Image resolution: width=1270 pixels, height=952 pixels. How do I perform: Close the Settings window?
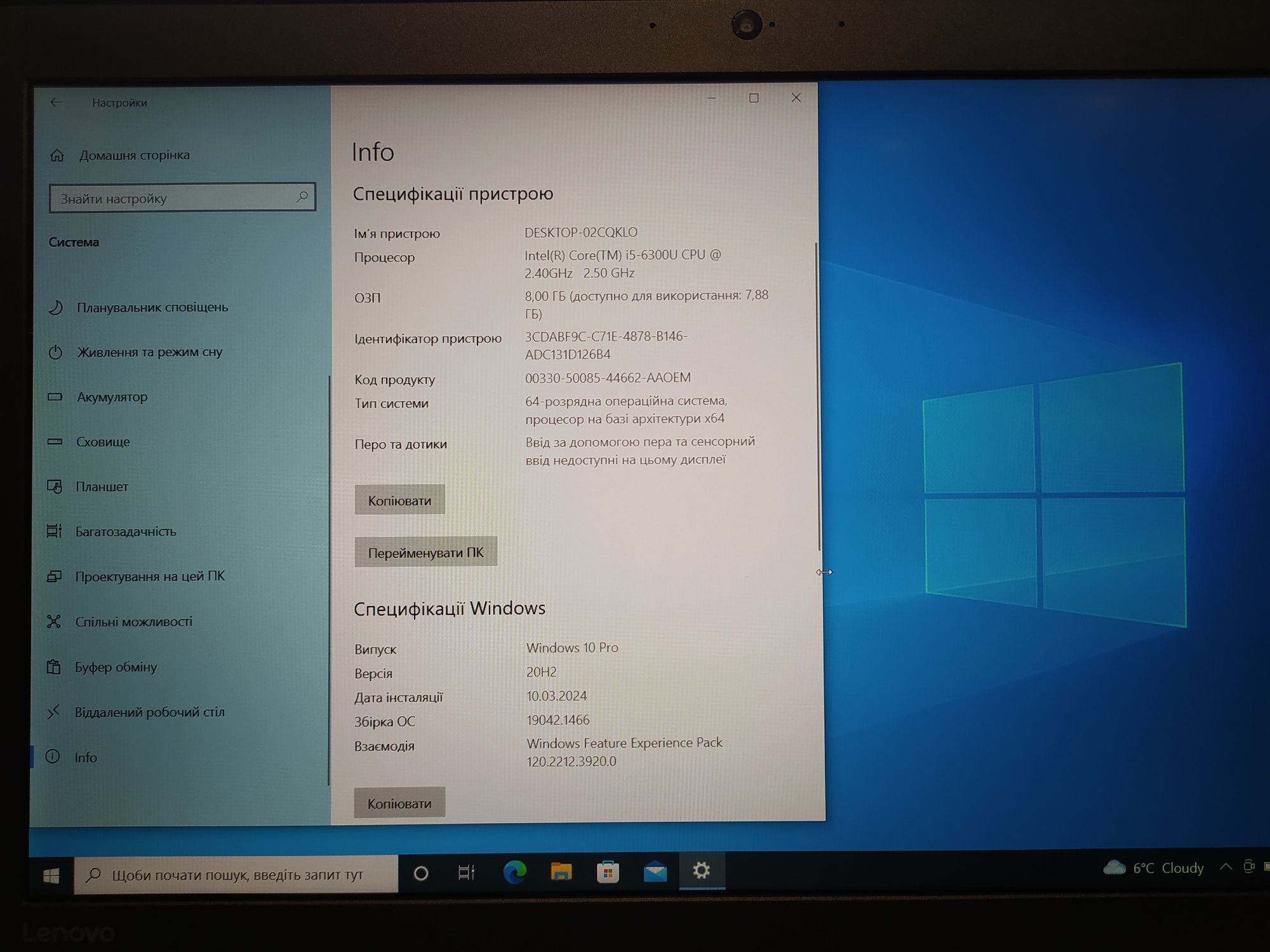pyautogui.click(x=796, y=98)
